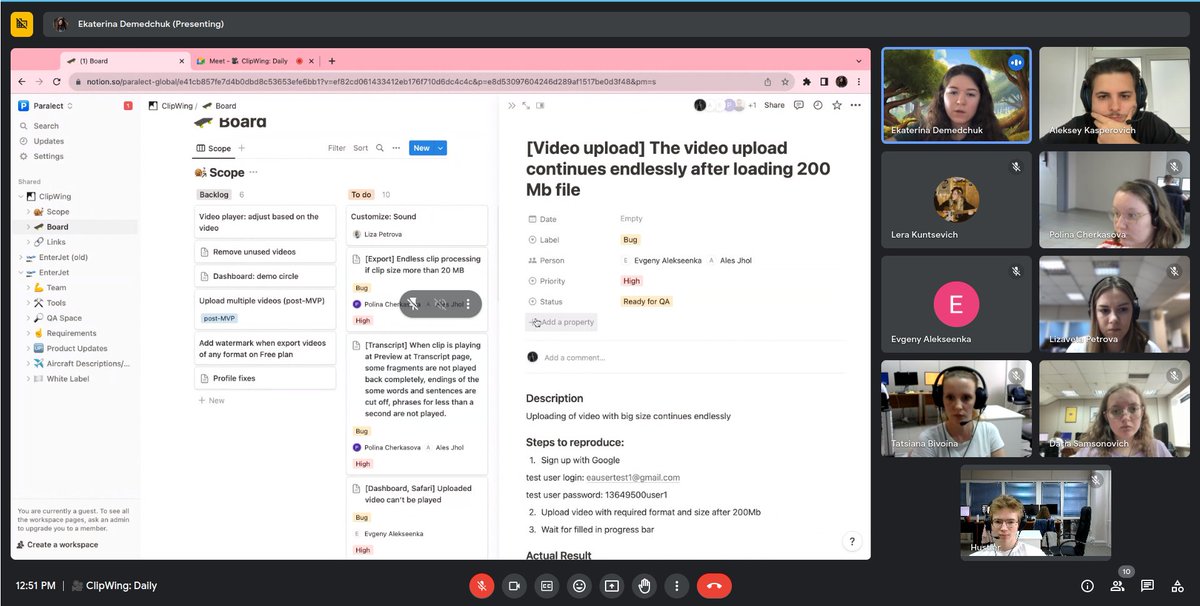Image resolution: width=1200 pixels, height=606 pixels.
Task: Add a view with plus next to Scope
Action: click(241, 148)
